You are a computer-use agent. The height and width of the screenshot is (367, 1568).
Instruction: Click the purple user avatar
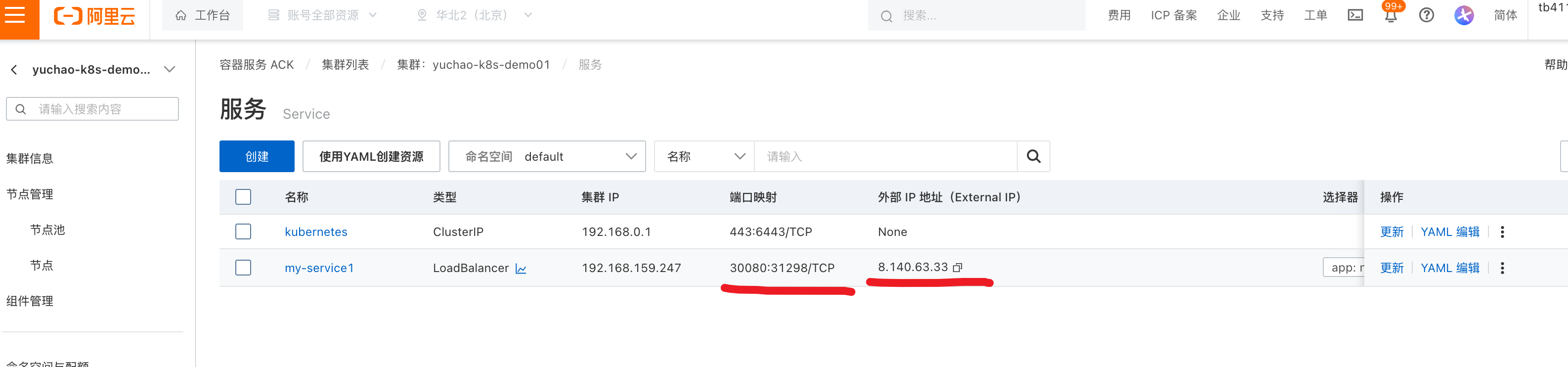point(1464,15)
